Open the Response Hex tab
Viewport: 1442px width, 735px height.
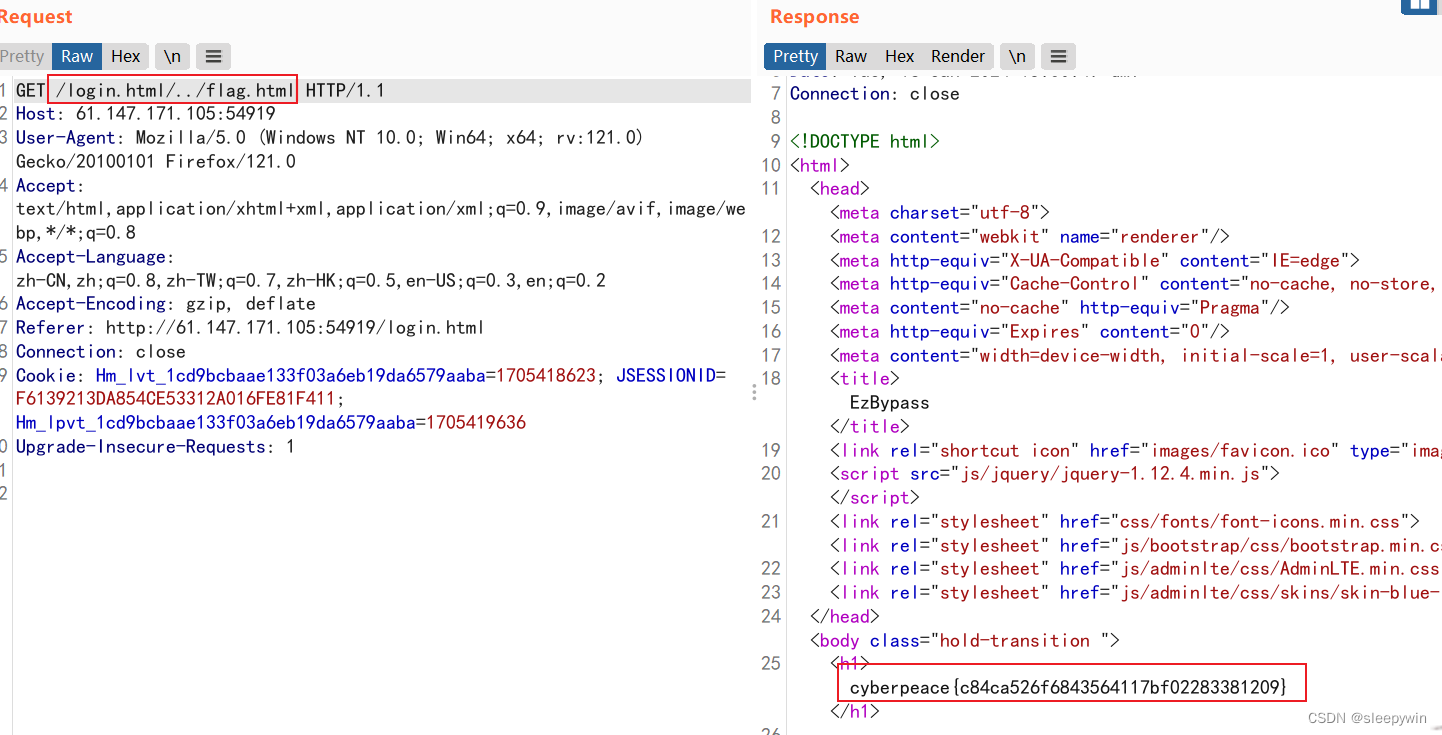[x=900, y=56]
